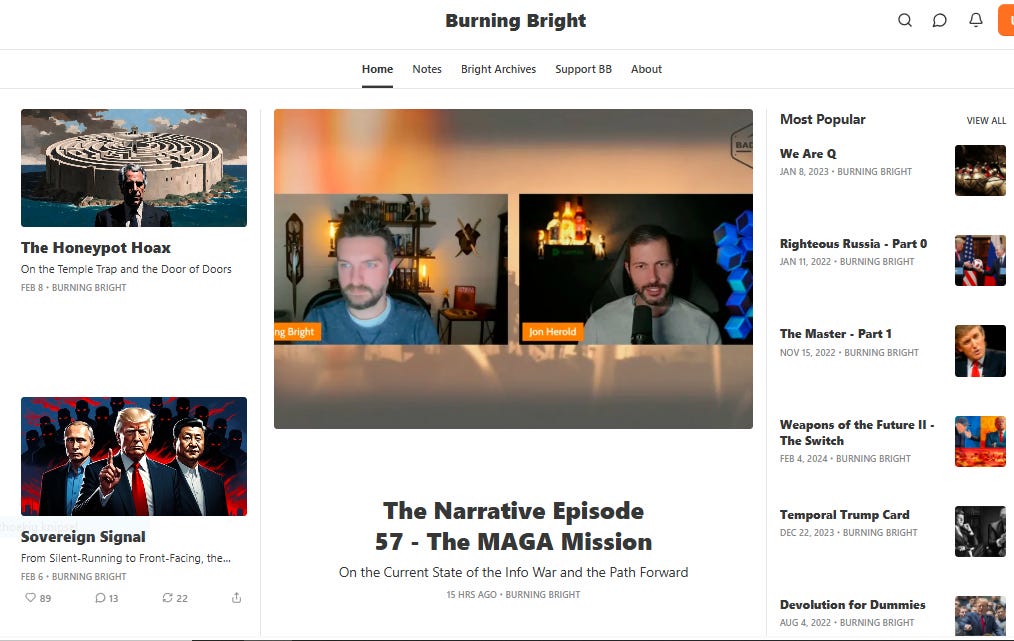
Task: Restack the Sovereign Signal post
Action: pos(175,598)
